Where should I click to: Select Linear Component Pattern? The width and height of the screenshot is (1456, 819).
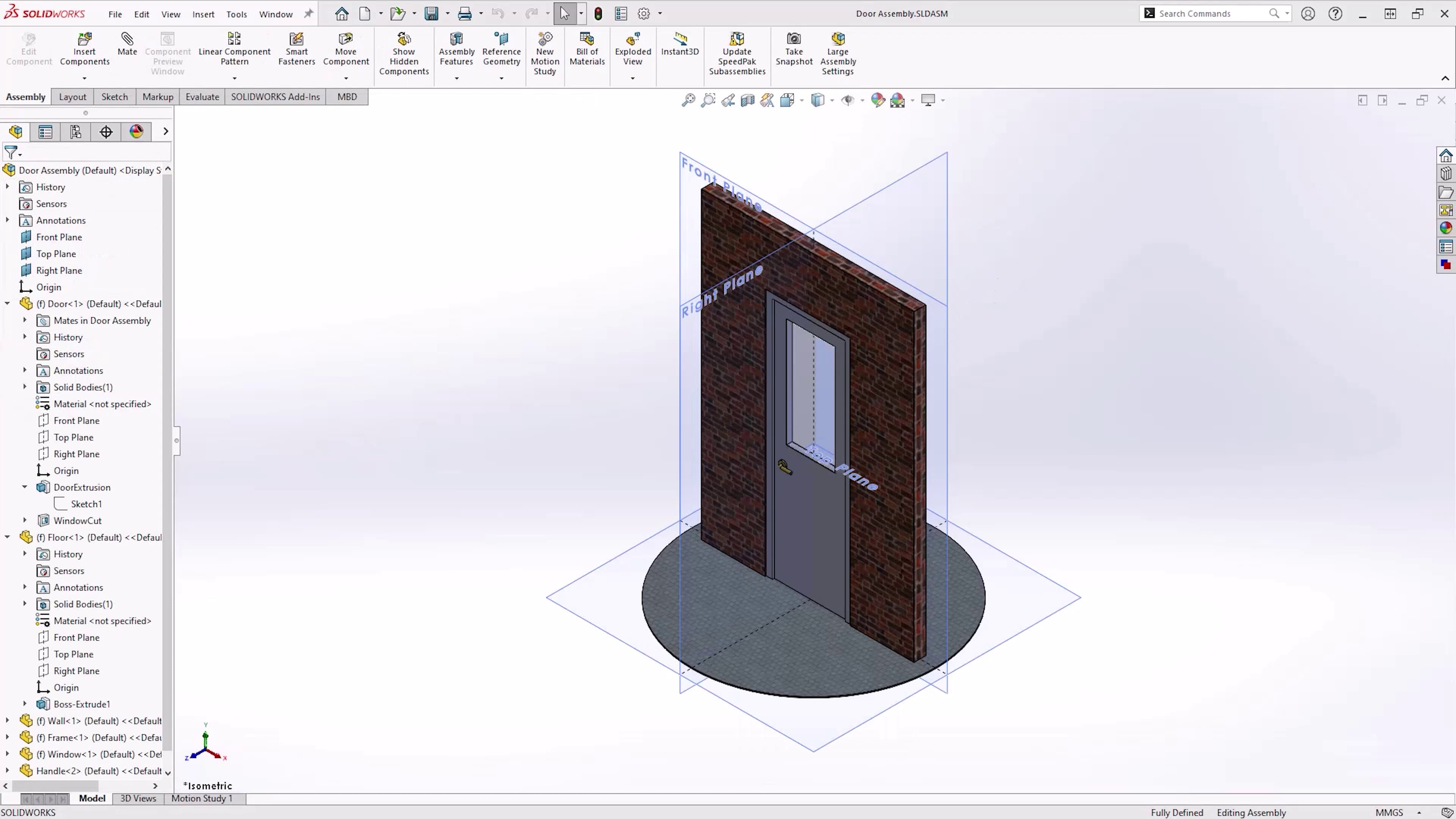(234, 48)
